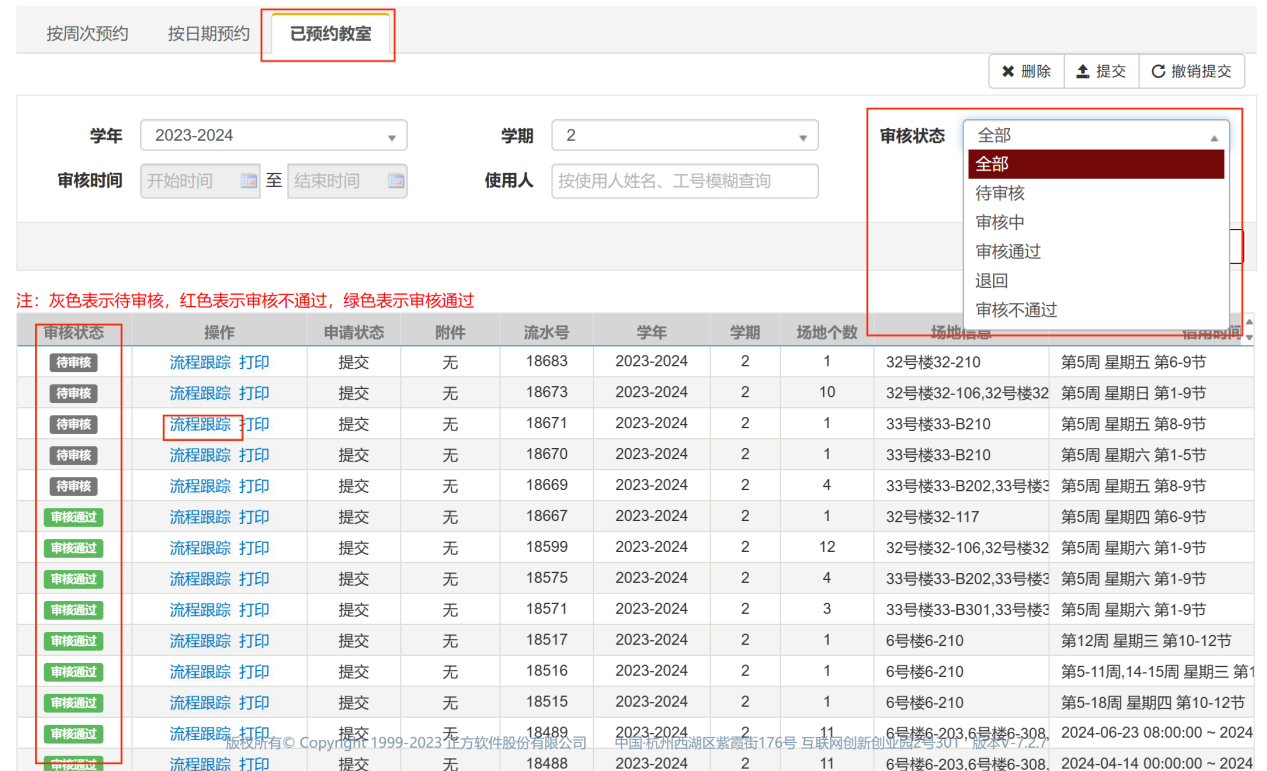Screen dimensions: 1267x771
Task: Click 打印 for serial number 18599
Action: click(254, 548)
